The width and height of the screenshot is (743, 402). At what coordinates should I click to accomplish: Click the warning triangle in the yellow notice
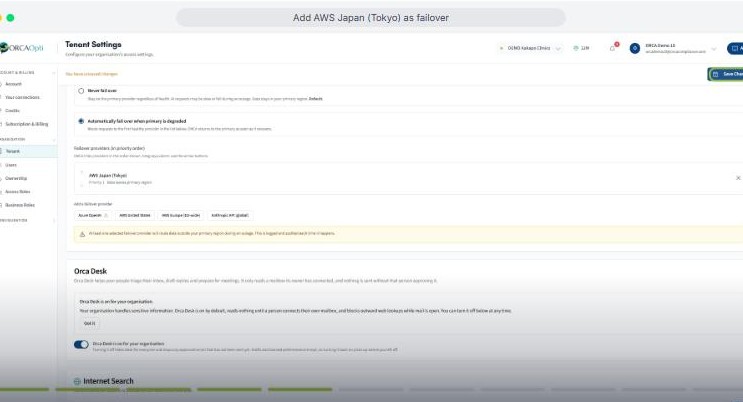click(82, 234)
